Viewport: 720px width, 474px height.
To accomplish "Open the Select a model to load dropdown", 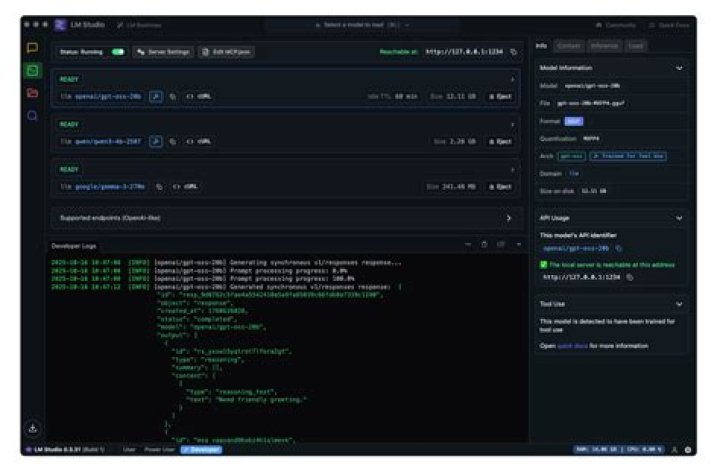I will click(x=362, y=25).
